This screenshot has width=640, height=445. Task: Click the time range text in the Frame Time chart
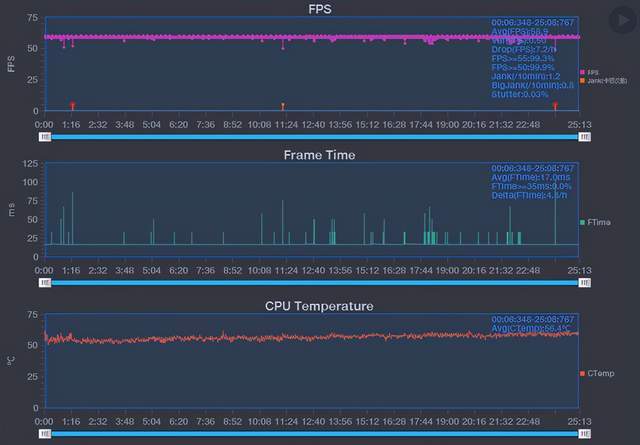(533, 168)
